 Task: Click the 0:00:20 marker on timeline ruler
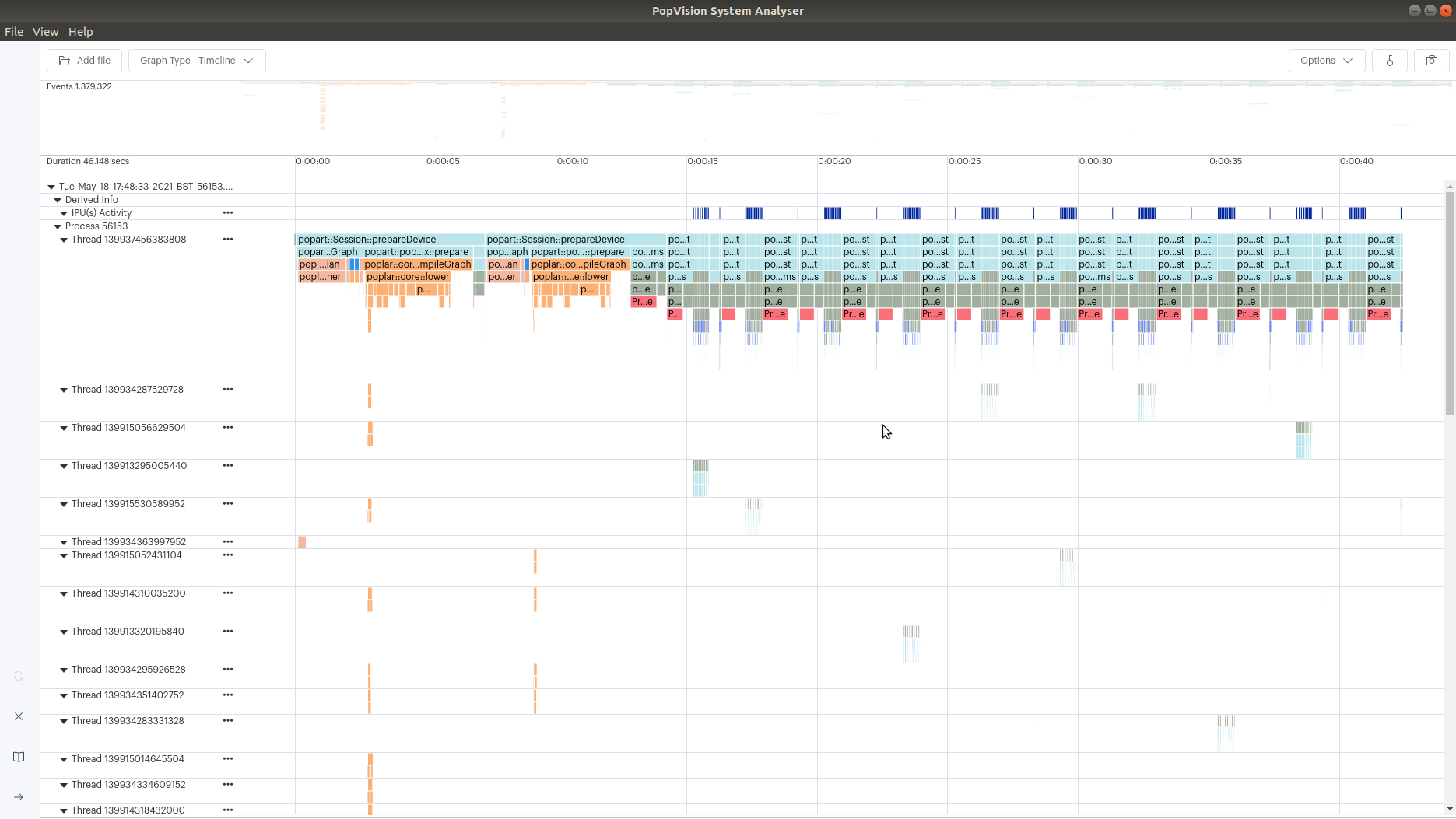[x=834, y=161]
